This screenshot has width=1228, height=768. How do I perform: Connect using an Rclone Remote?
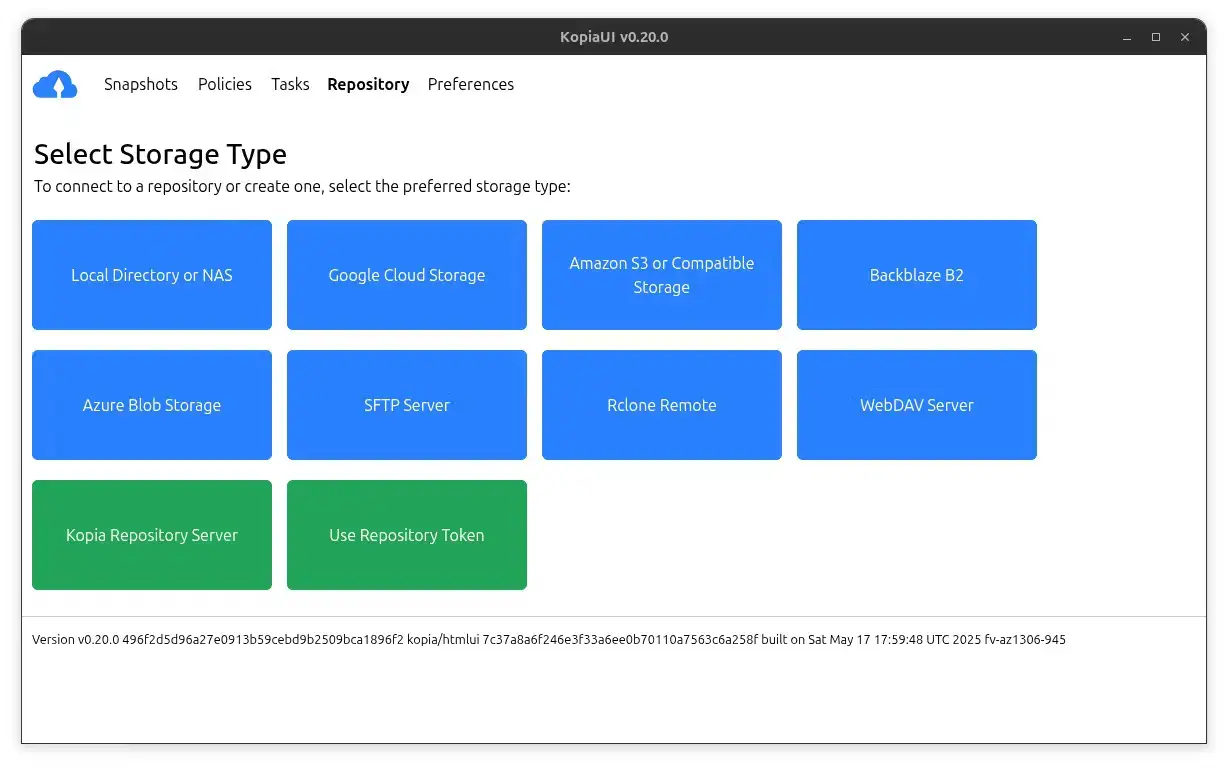(x=661, y=405)
